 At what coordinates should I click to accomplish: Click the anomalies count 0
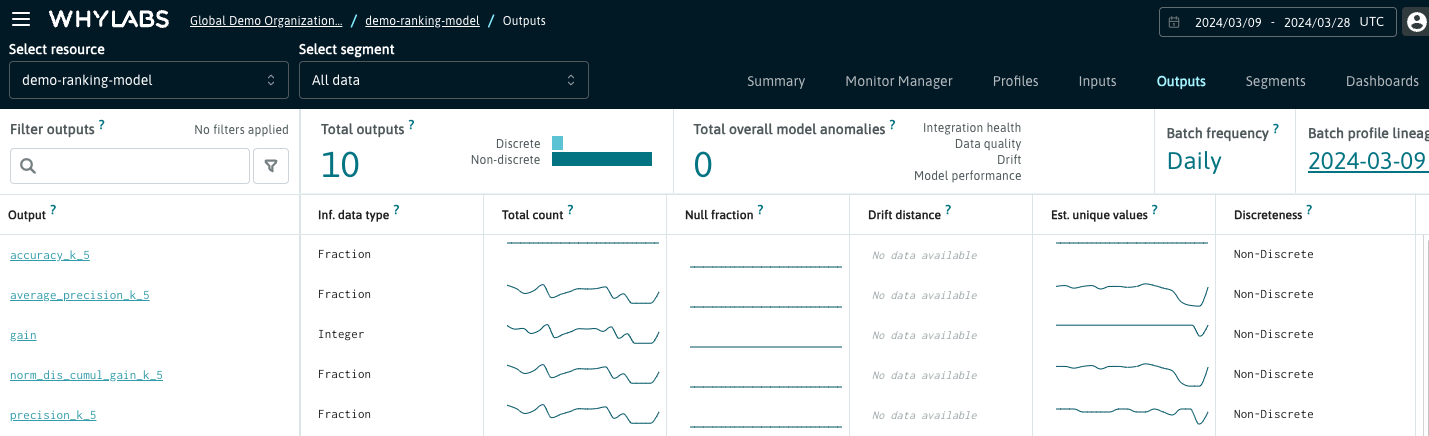(703, 164)
